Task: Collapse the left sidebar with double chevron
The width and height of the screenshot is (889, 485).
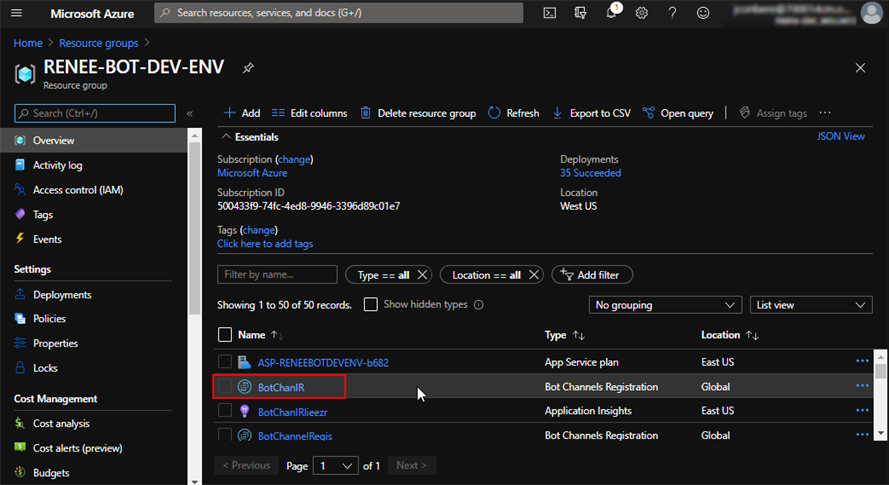Action: point(190,114)
